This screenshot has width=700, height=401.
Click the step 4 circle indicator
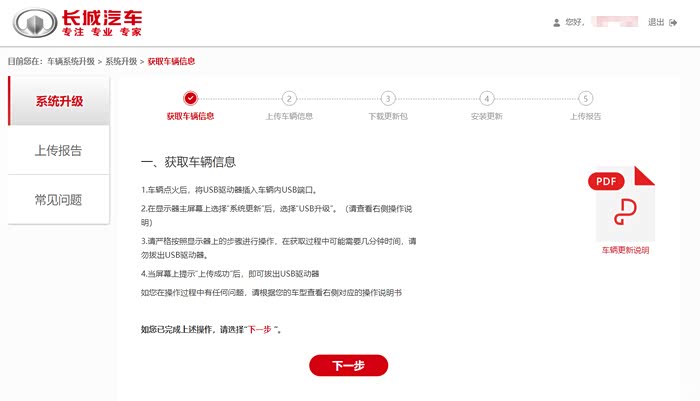(487, 98)
